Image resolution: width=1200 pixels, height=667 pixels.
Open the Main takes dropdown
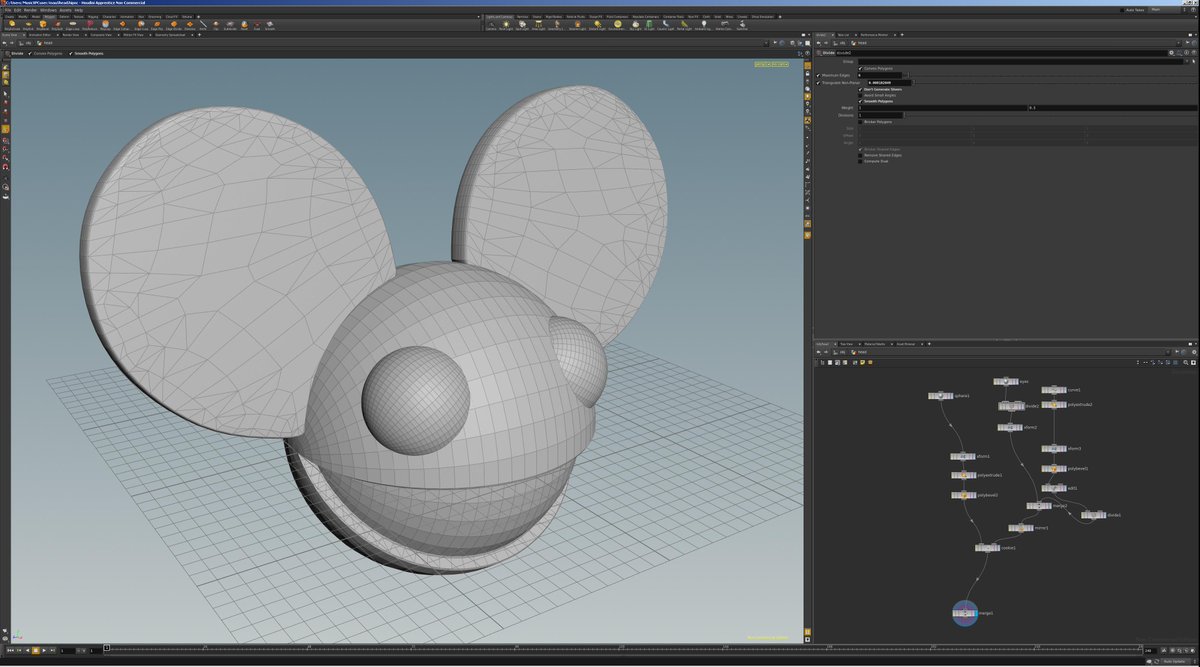1163,9
